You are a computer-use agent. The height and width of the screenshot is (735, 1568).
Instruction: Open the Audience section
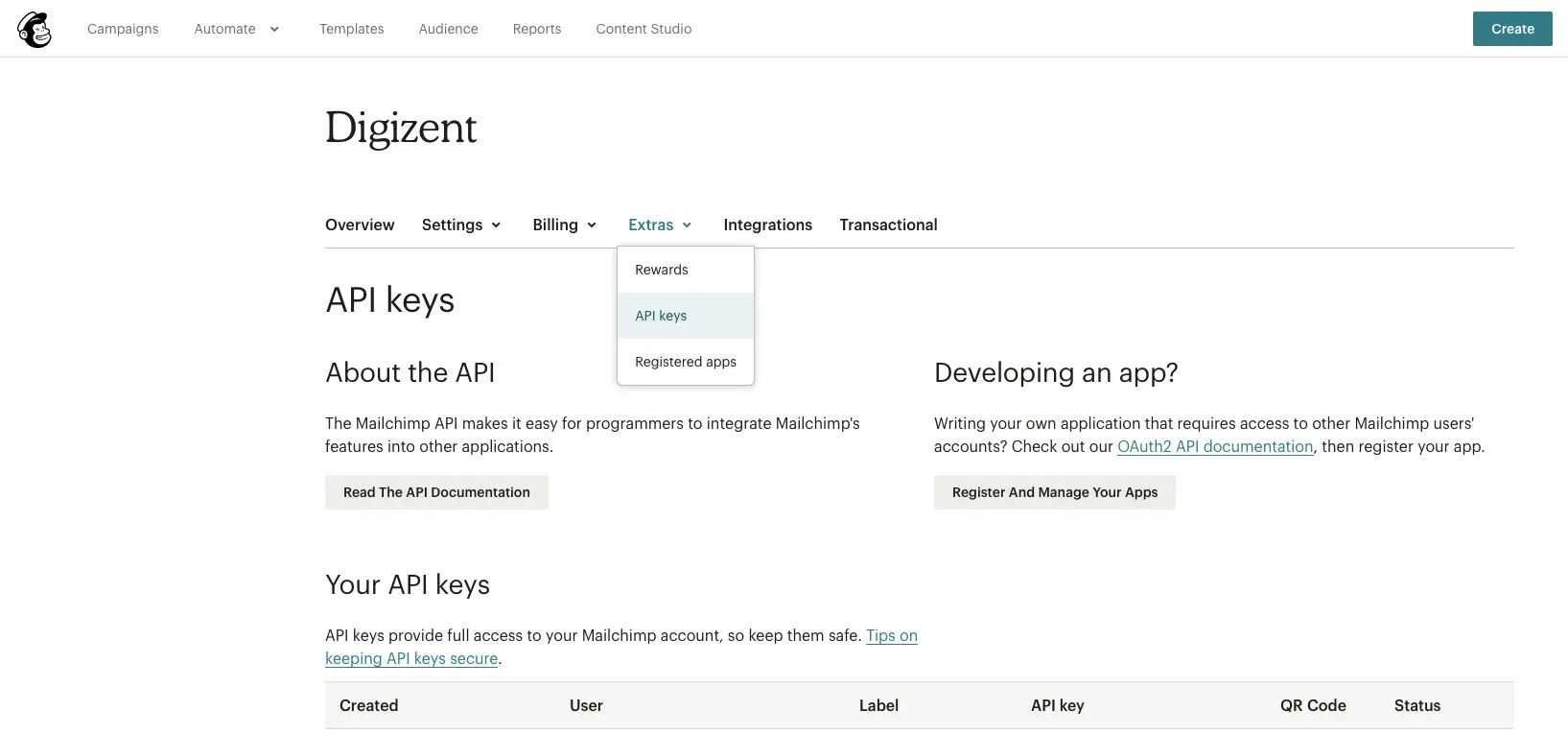click(448, 29)
